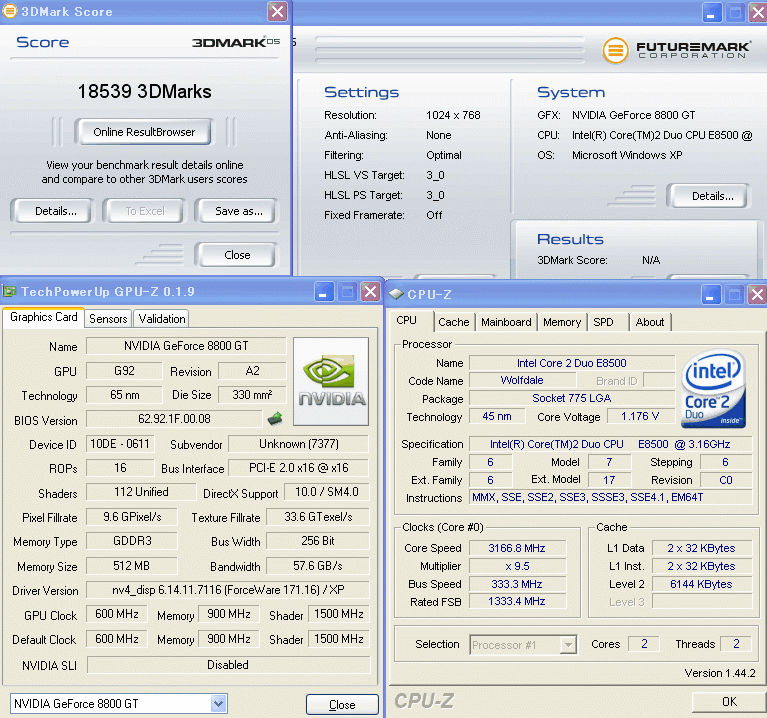Click the GPU Name field in GPU-Z

(186, 346)
